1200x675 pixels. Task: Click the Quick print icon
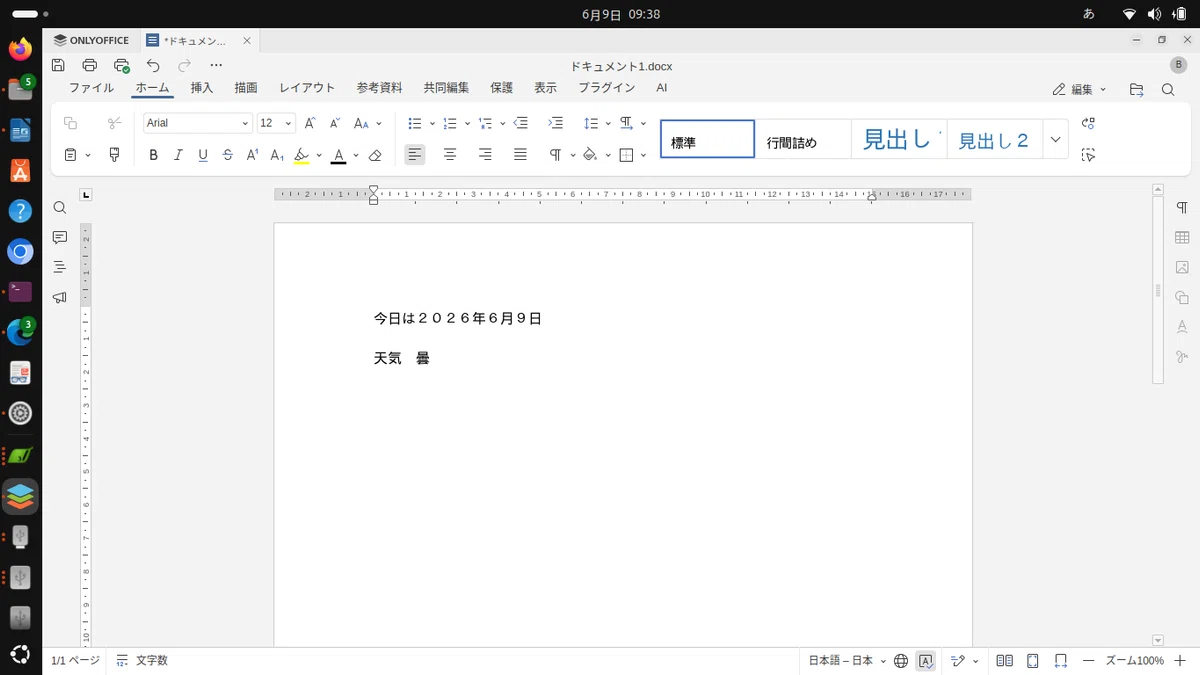pyautogui.click(x=122, y=65)
